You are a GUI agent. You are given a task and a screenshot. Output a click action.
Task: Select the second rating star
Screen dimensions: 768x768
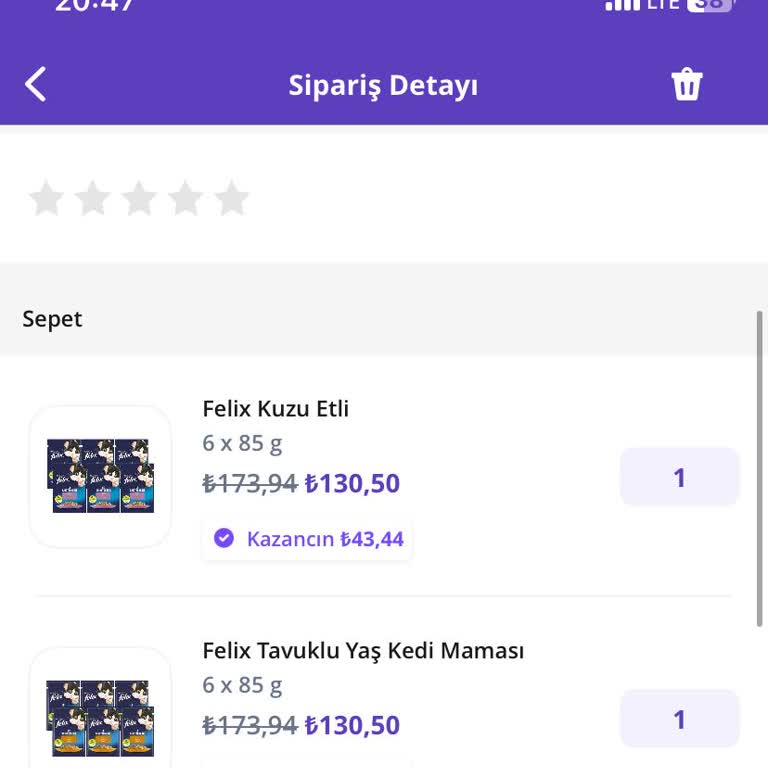92,199
